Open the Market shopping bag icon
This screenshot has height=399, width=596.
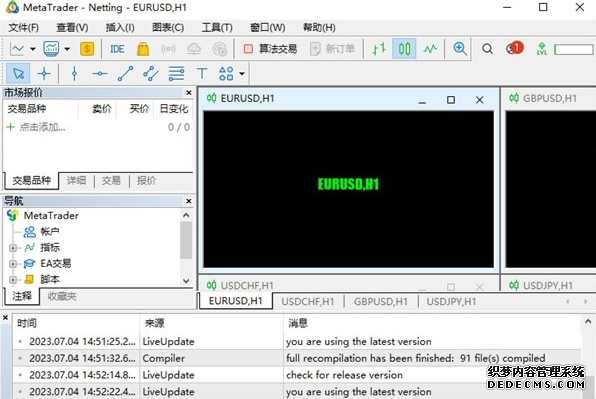tap(143, 49)
